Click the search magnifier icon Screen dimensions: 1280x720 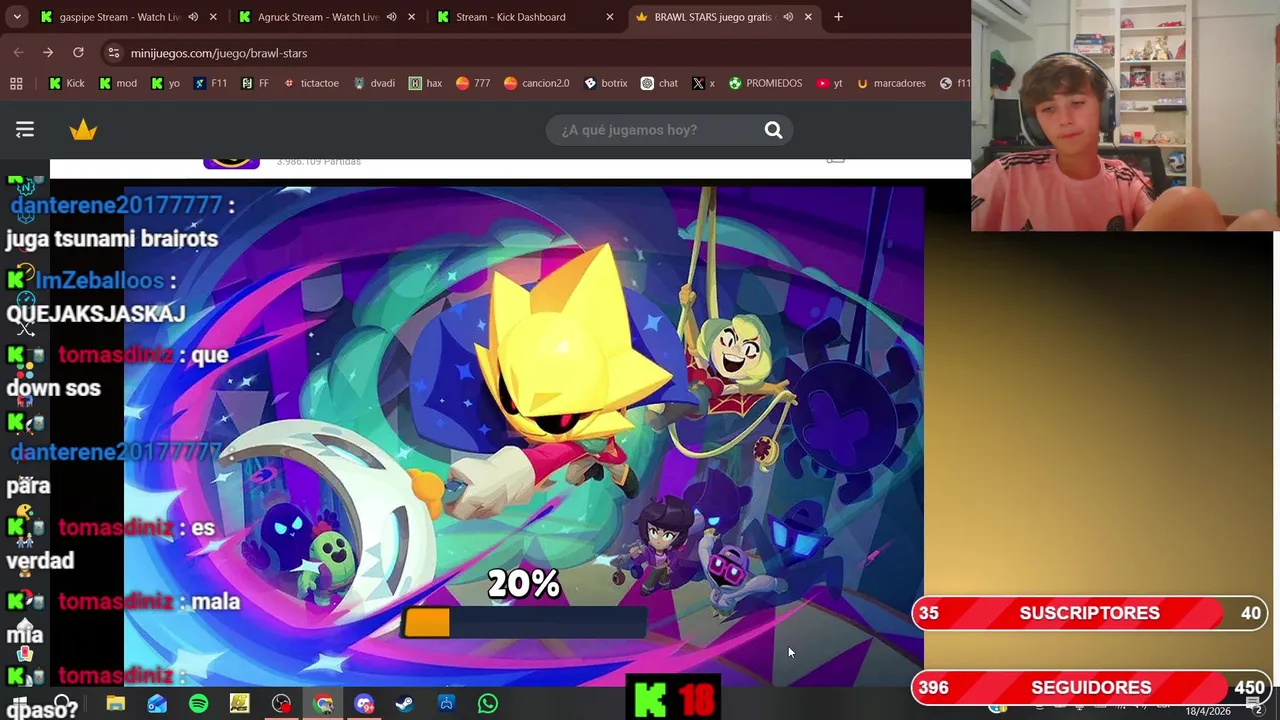773,130
